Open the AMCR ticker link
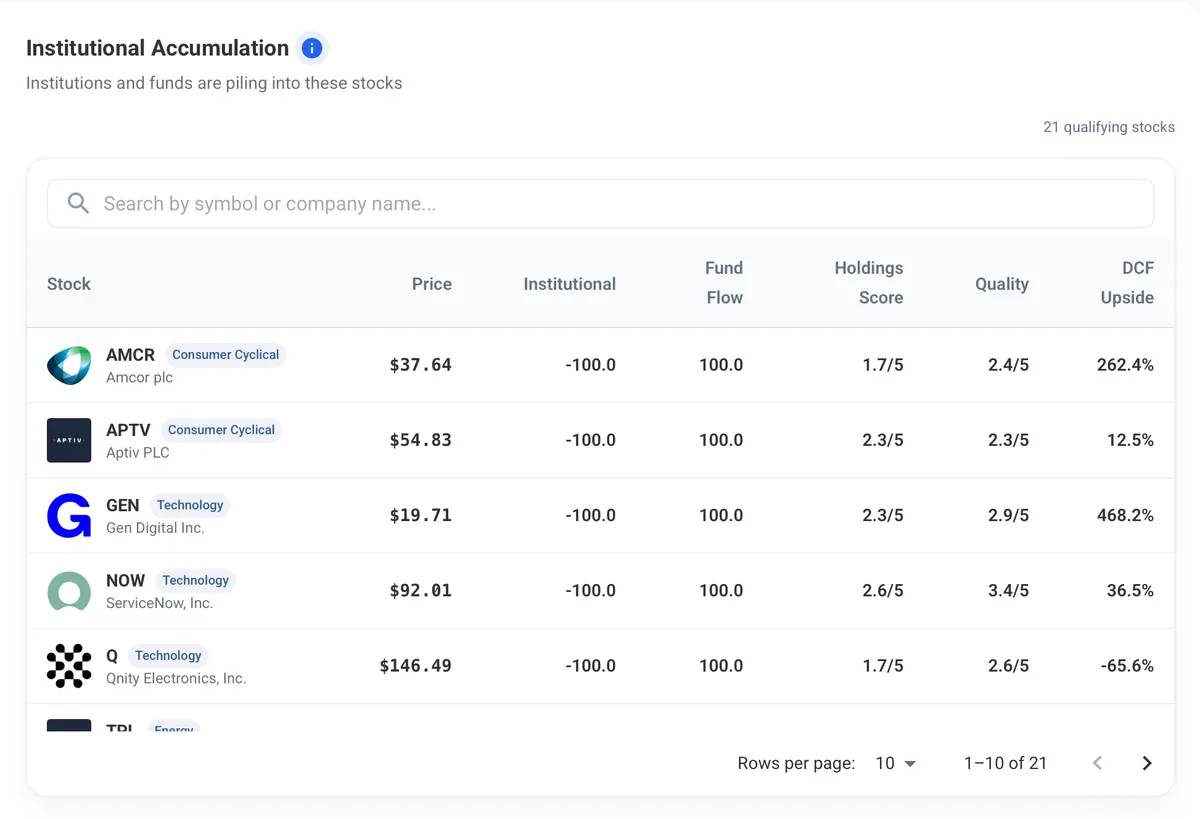 131,354
